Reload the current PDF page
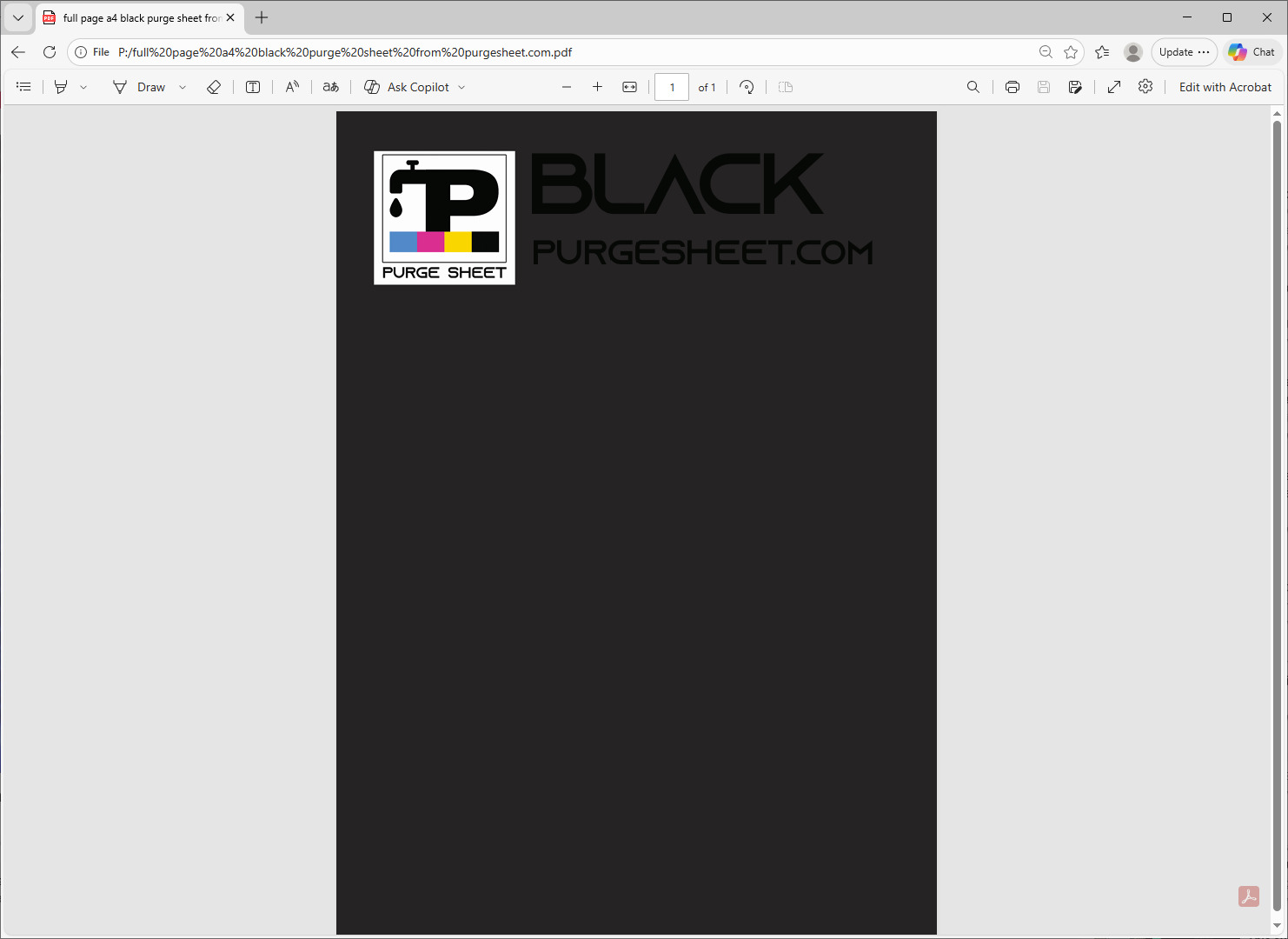This screenshot has height=939, width=1288. (x=50, y=52)
